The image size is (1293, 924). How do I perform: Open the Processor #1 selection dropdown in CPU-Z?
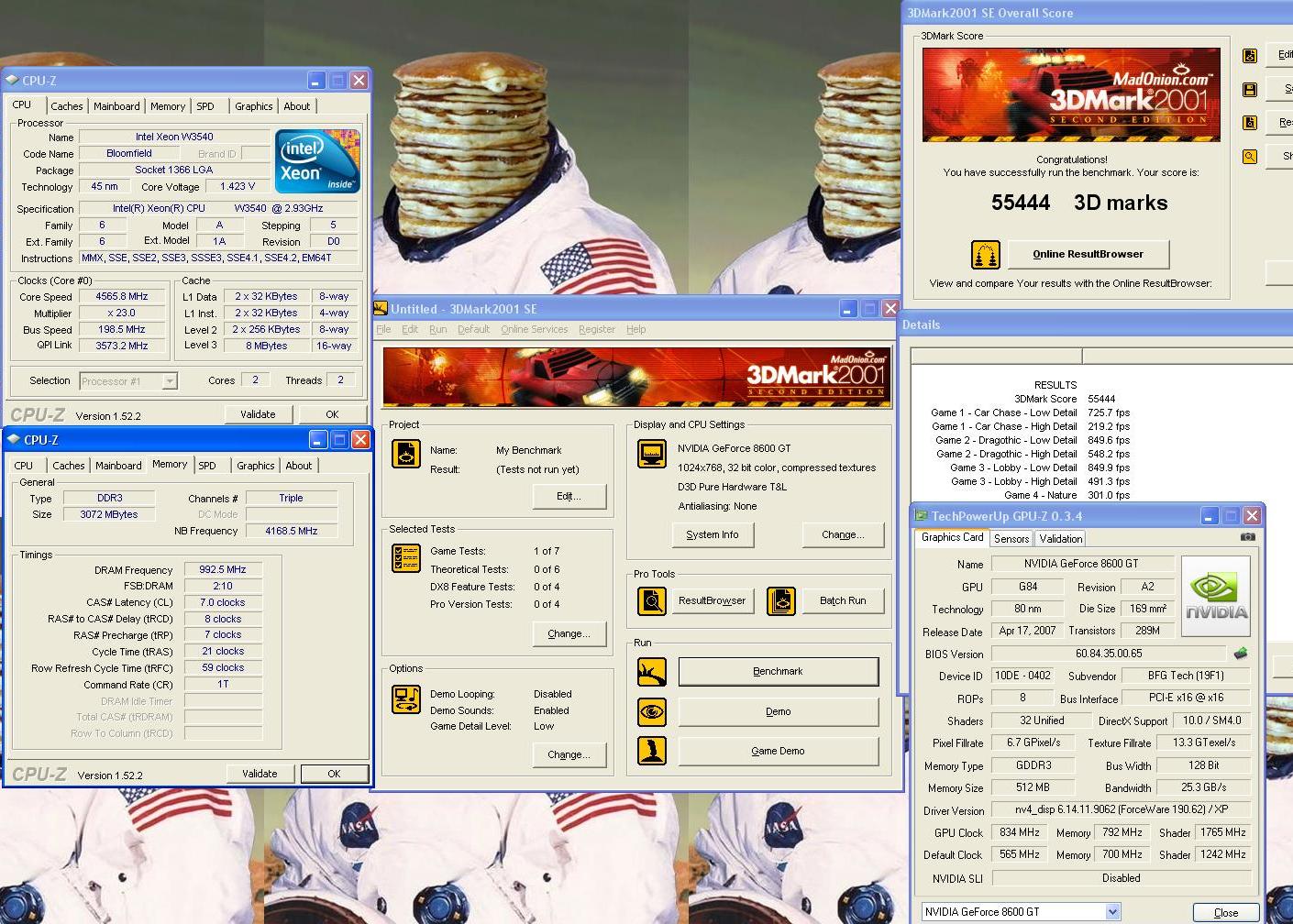coord(170,381)
